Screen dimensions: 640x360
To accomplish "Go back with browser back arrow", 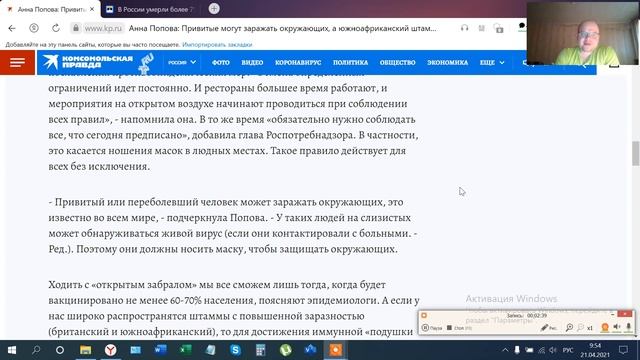I will [12, 28].
